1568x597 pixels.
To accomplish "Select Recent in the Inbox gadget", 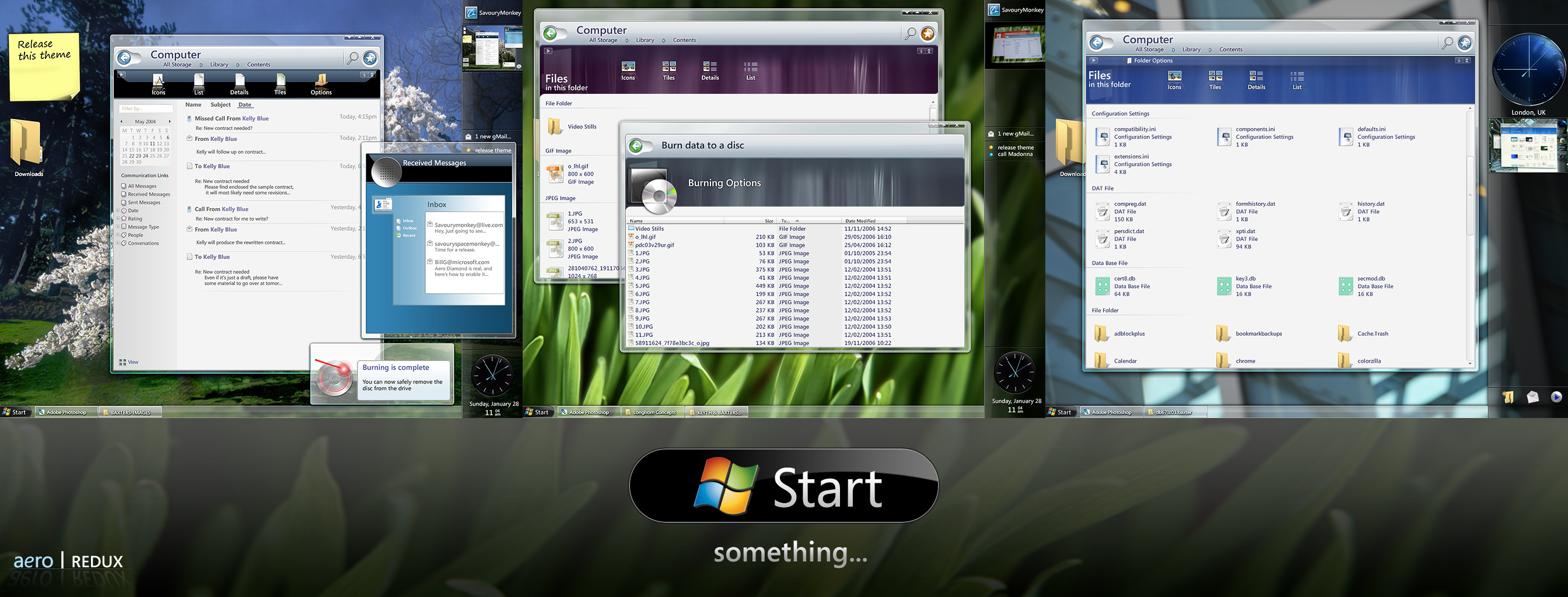I will pos(406,236).
